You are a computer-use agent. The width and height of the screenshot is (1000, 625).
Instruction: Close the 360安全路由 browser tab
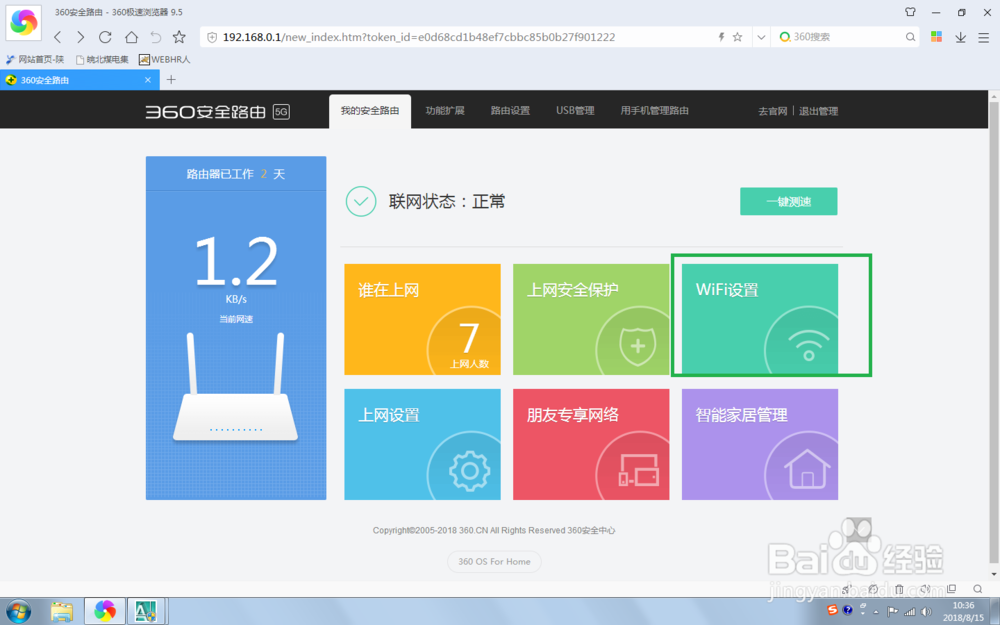148,80
